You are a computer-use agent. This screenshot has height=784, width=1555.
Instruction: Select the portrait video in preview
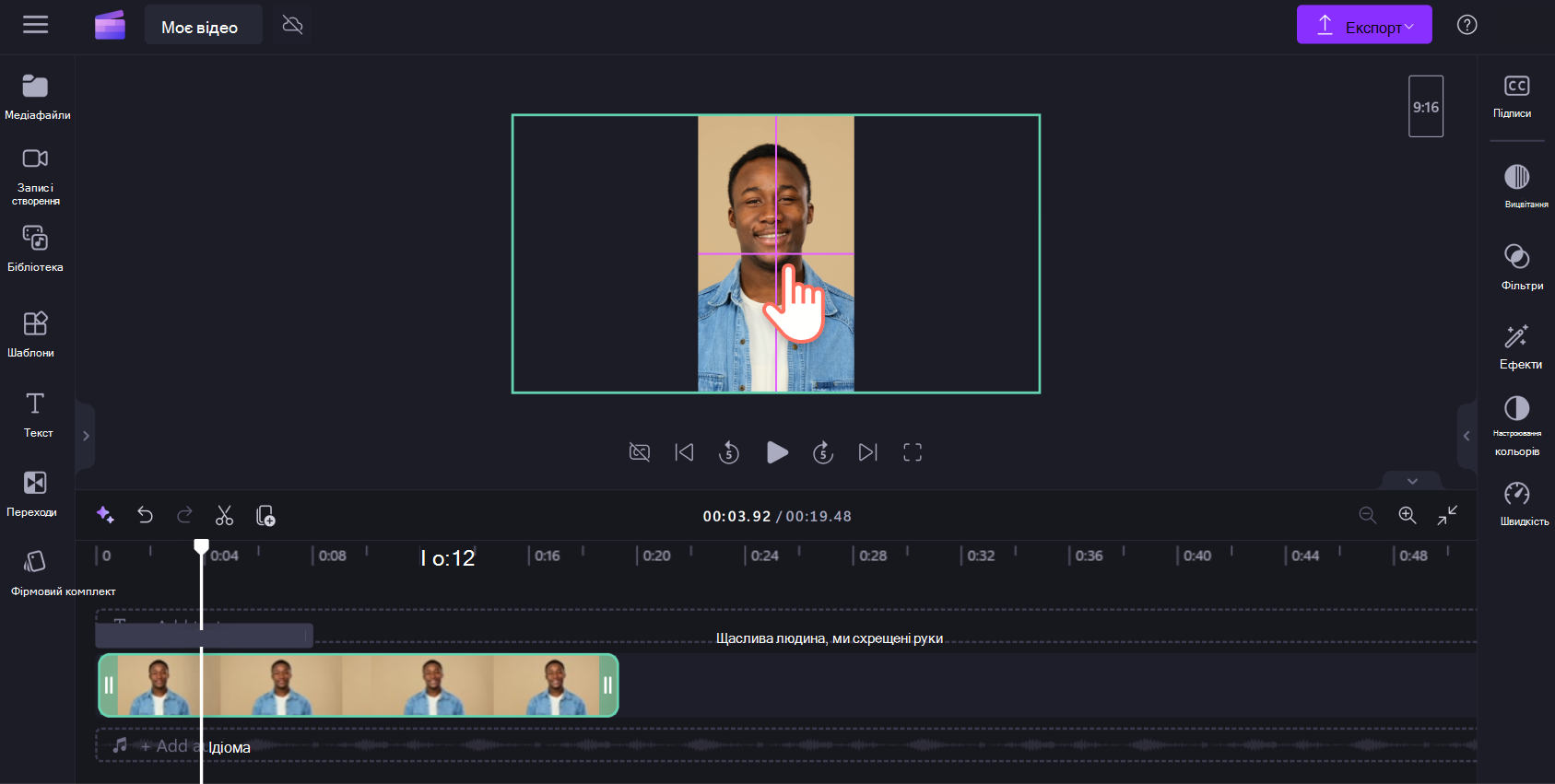[x=776, y=253]
